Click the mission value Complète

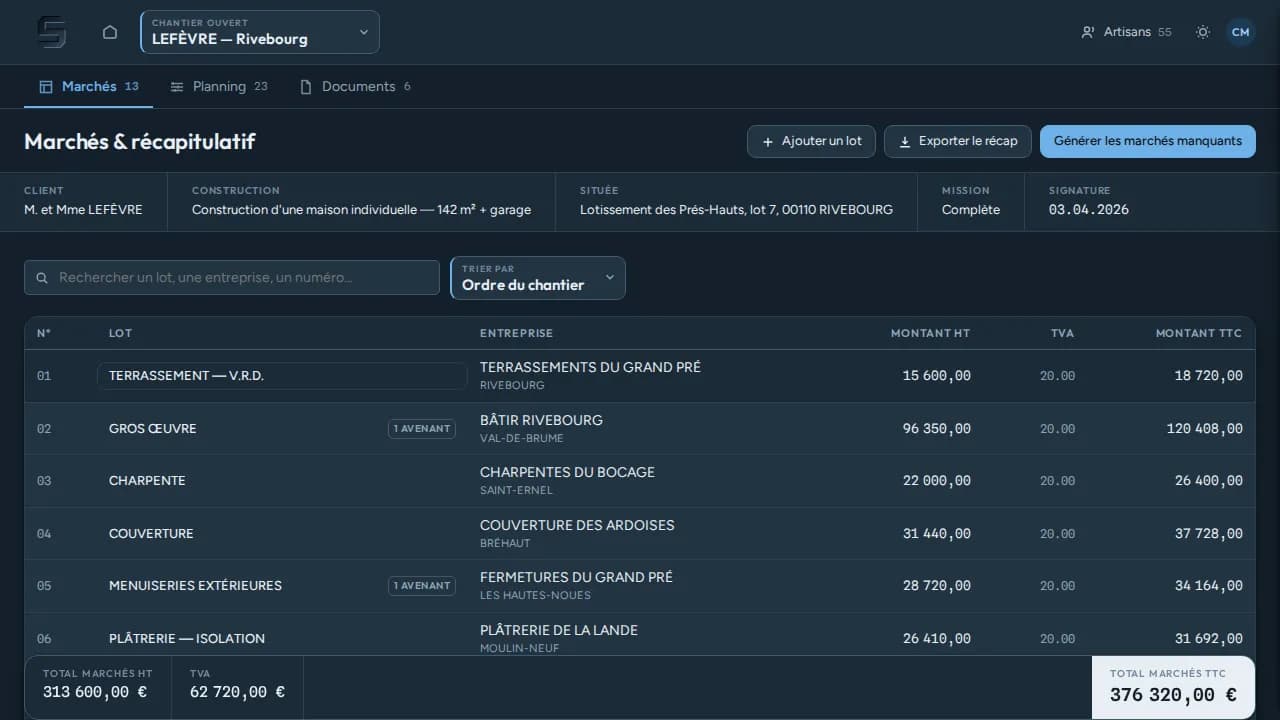click(971, 210)
